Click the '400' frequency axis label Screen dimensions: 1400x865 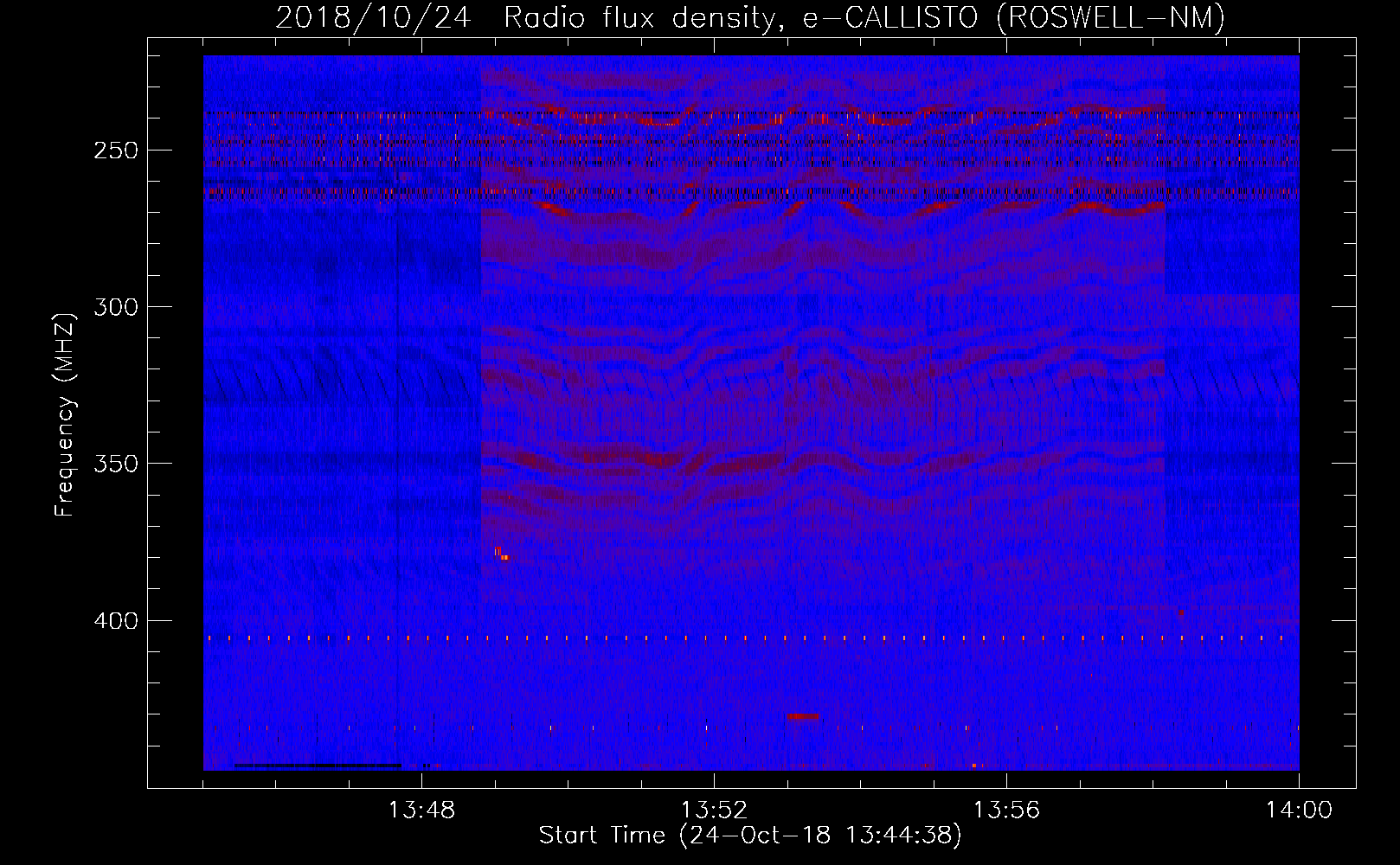pos(117,621)
